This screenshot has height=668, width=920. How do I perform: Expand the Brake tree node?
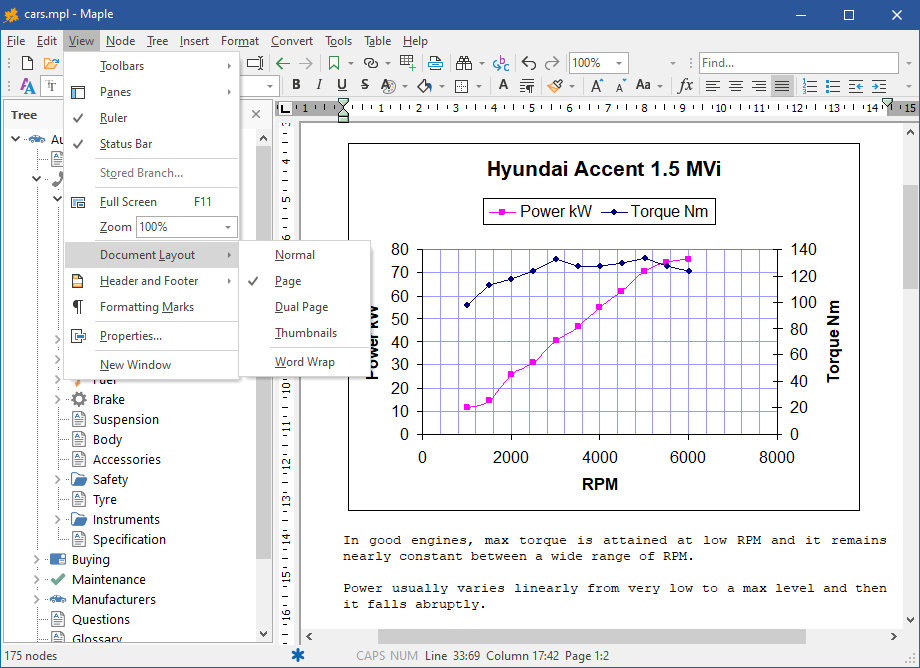pos(58,399)
